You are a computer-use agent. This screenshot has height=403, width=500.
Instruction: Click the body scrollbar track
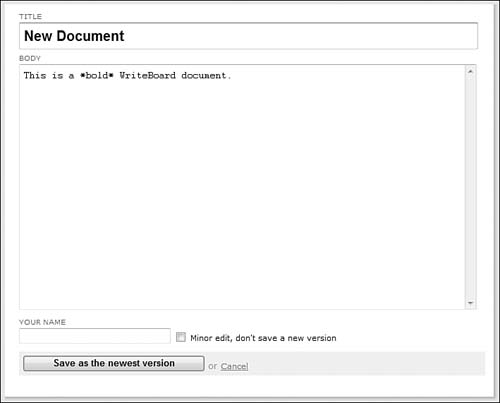pos(470,187)
